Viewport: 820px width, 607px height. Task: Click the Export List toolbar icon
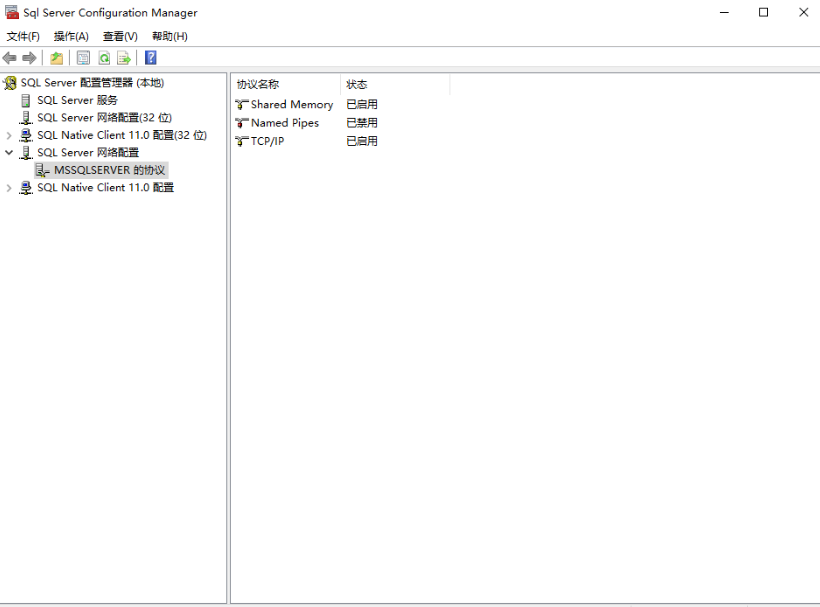coord(122,57)
